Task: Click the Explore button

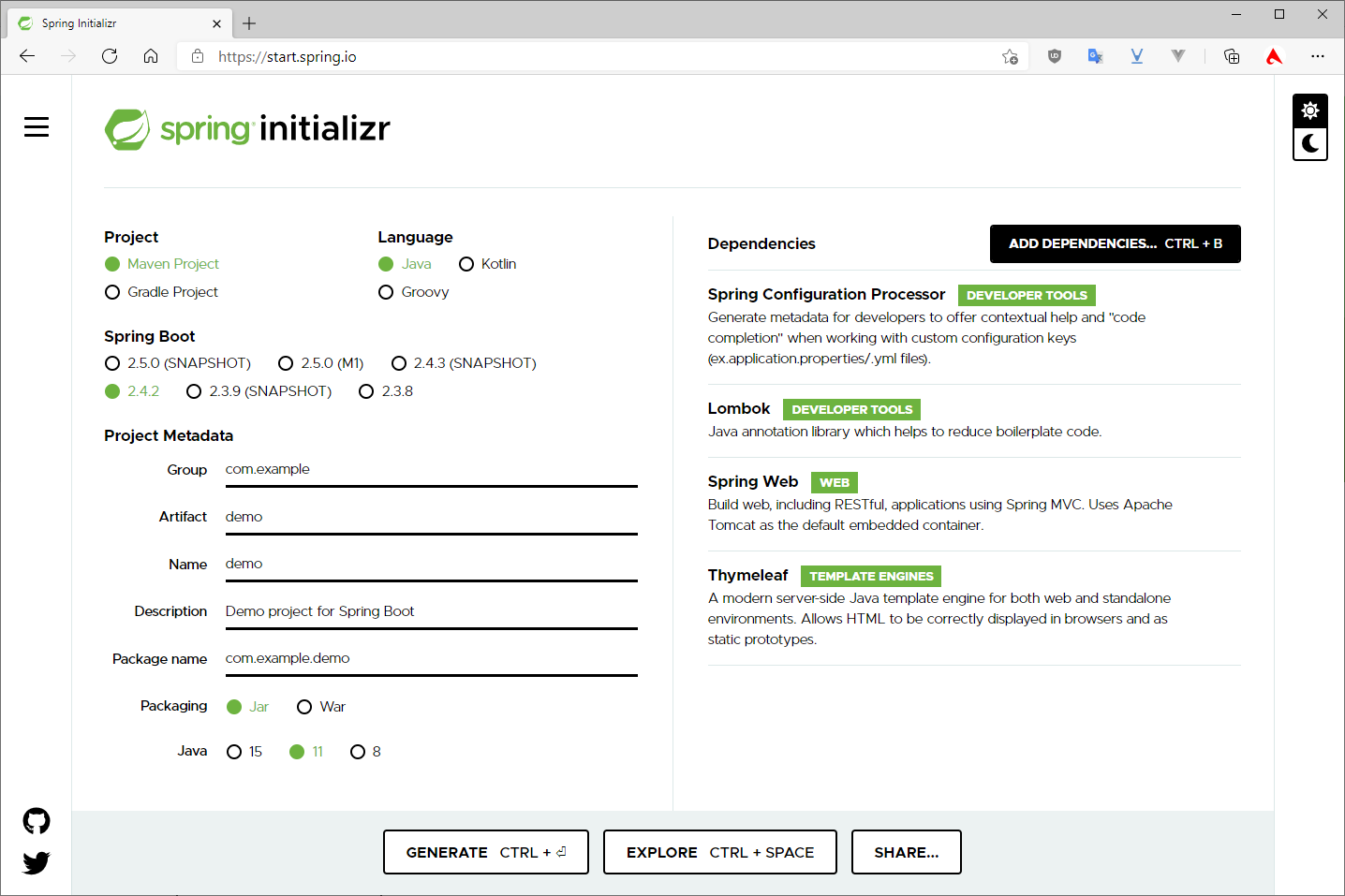Action: tap(720, 852)
